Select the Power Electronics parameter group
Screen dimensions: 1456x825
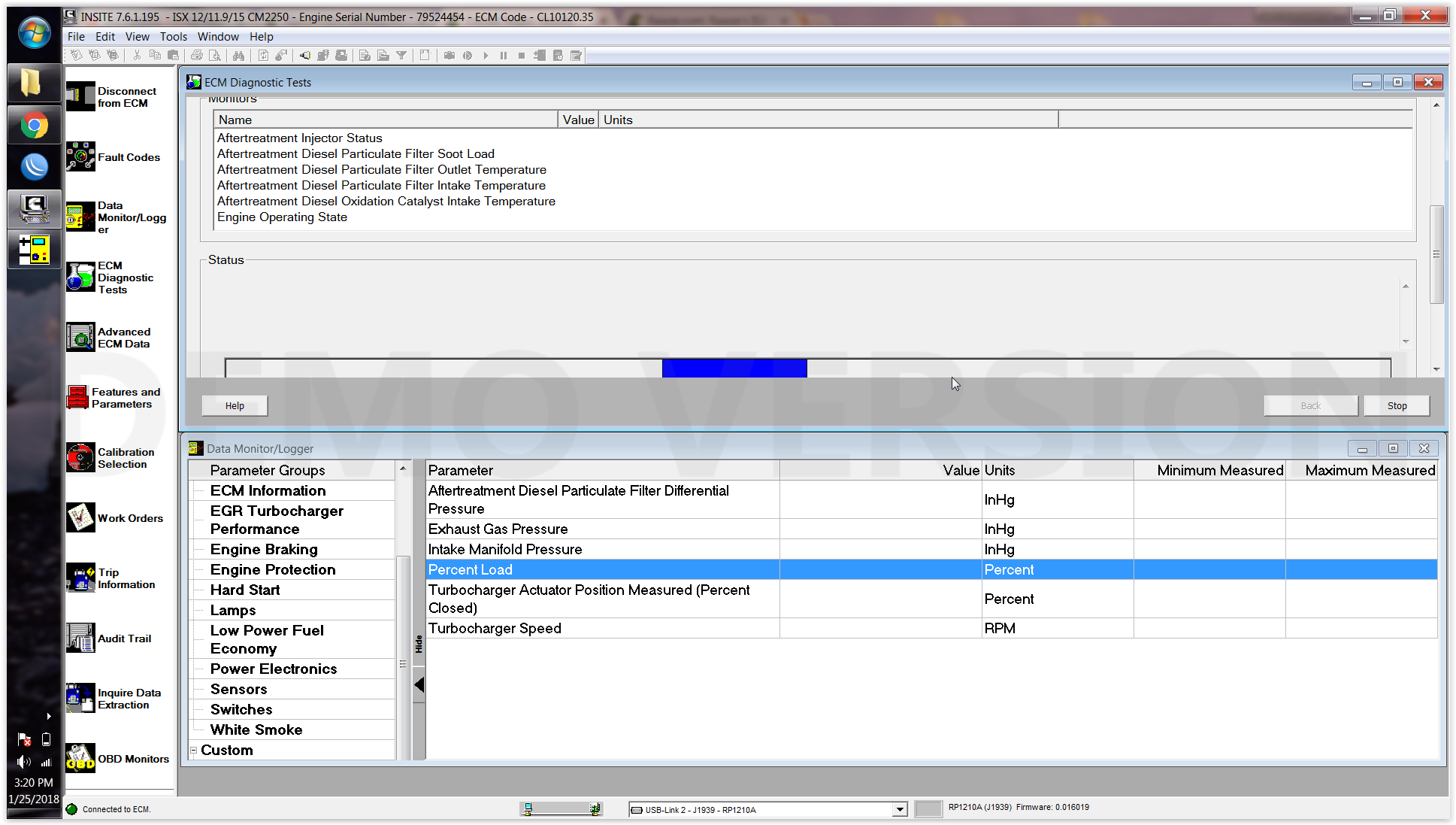coord(274,669)
